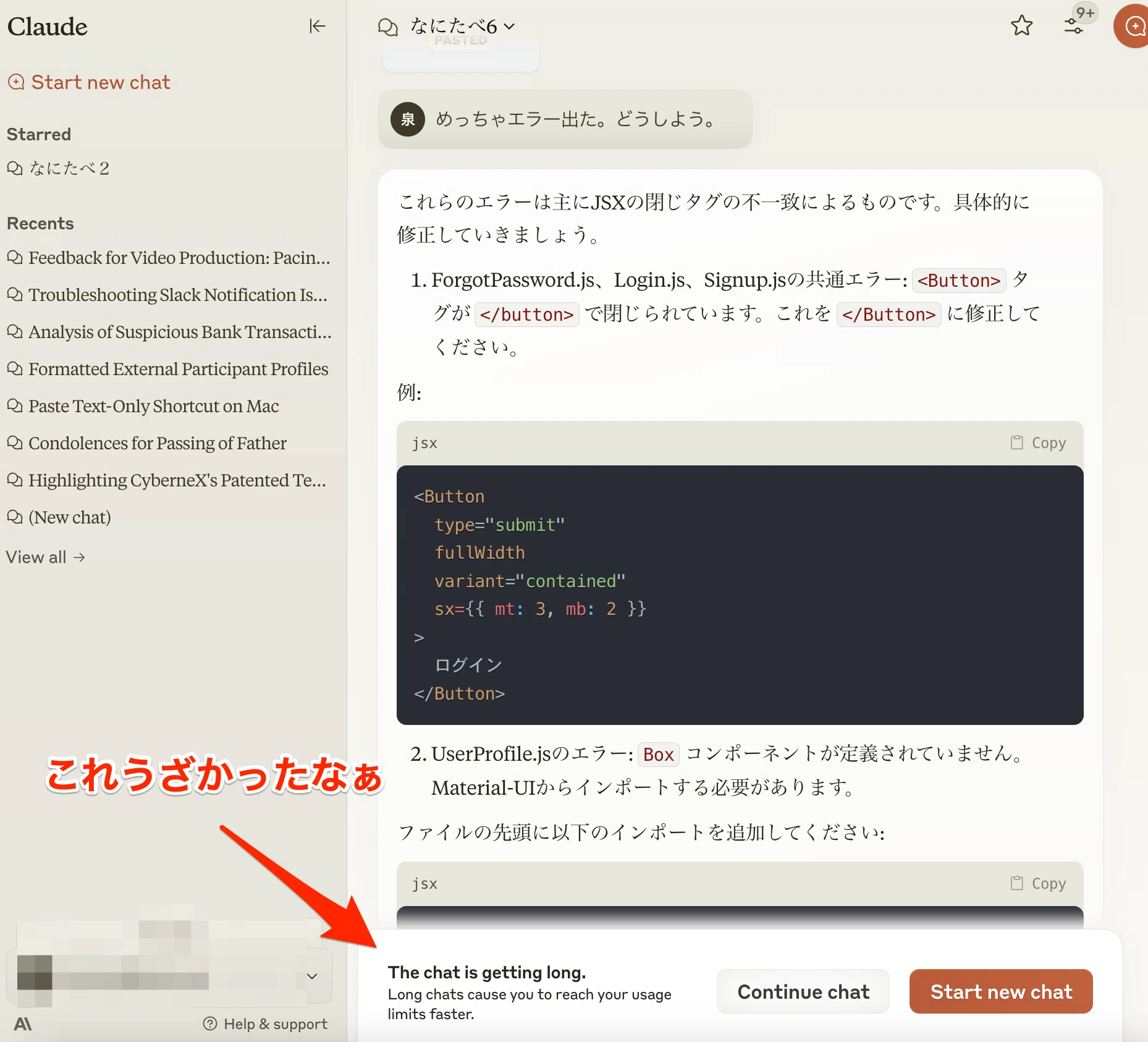Click inline code Box in item 2

pos(658,755)
